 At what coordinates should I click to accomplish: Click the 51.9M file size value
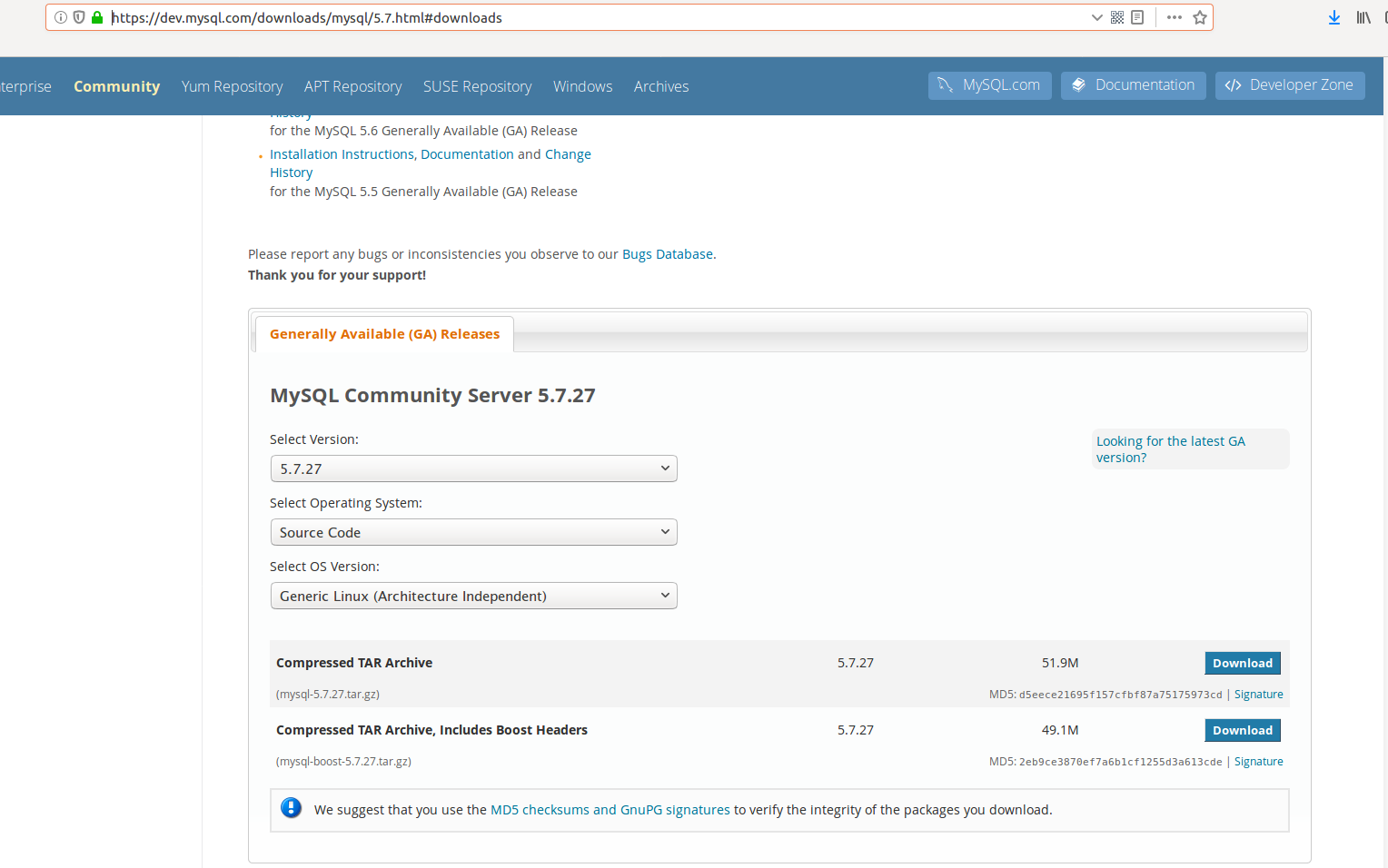[x=1060, y=663]
